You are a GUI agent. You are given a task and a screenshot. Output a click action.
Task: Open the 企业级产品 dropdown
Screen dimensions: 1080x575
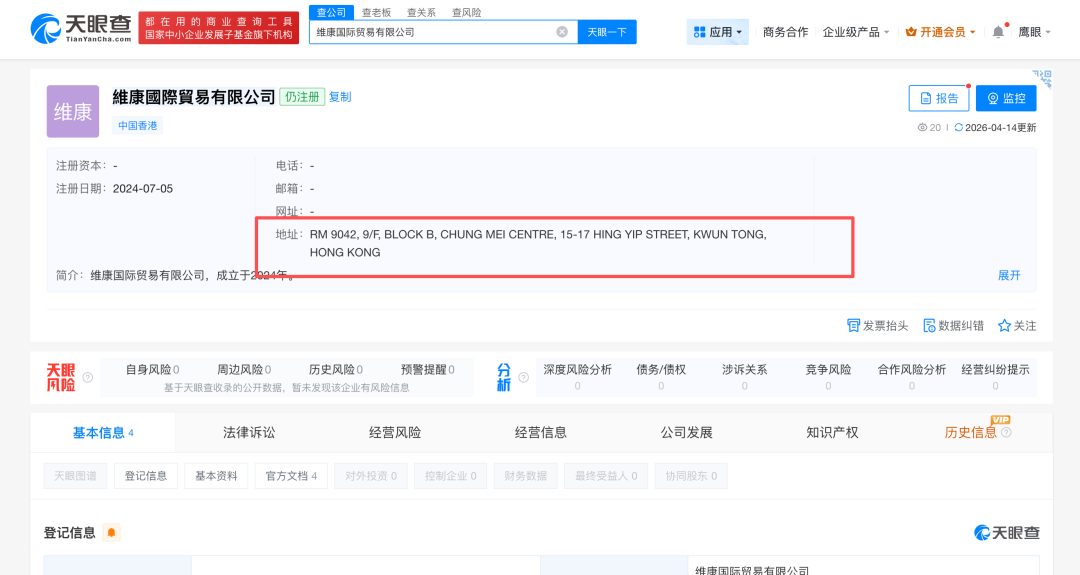click(855, 32)
